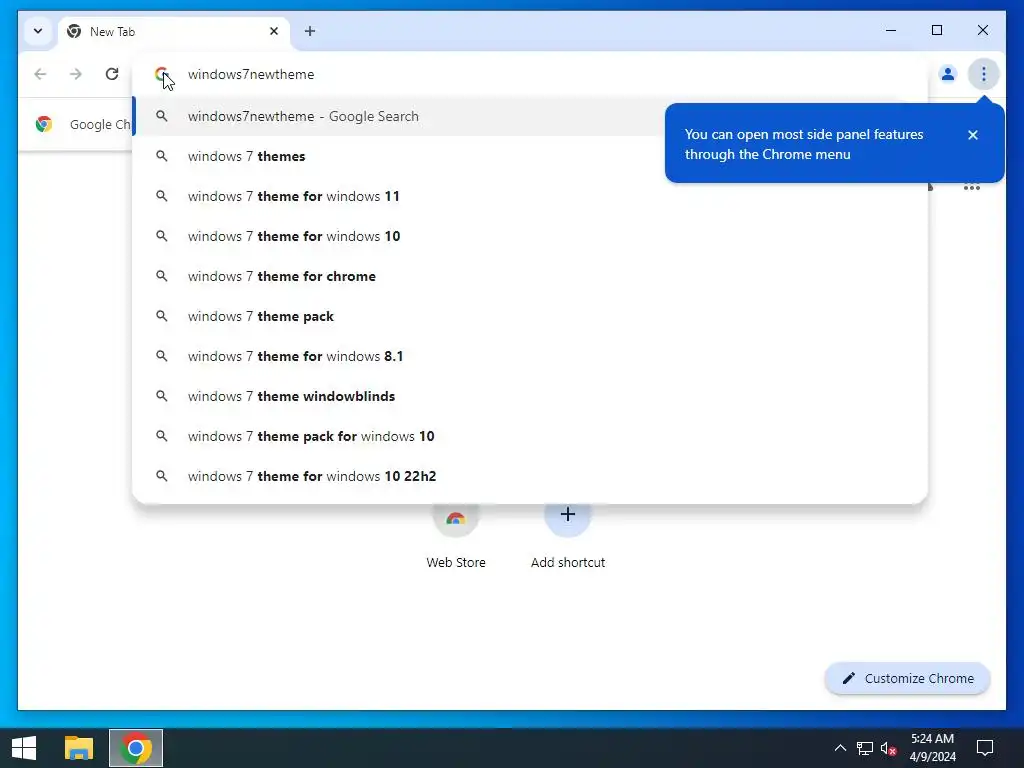
Task: Open the notification center icon
Action: (985, 748)
